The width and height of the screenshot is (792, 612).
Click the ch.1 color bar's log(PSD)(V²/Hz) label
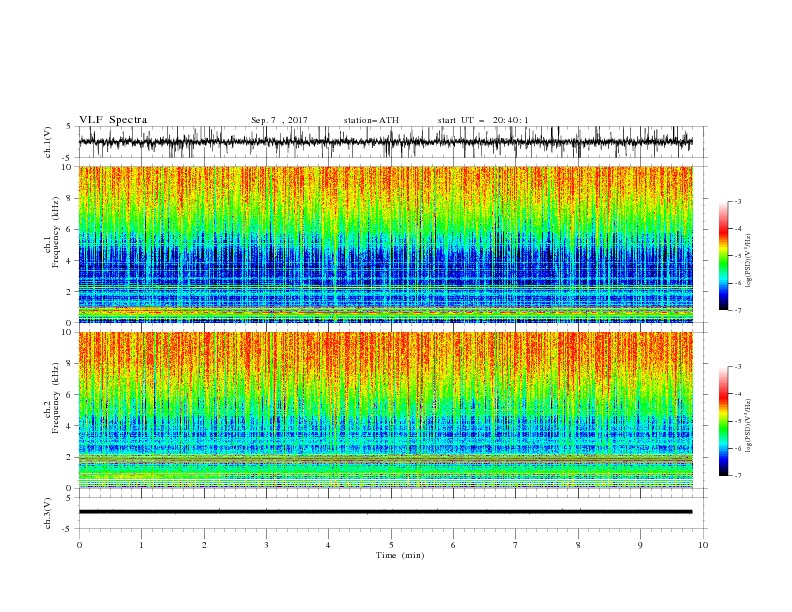tap(748, 261)
